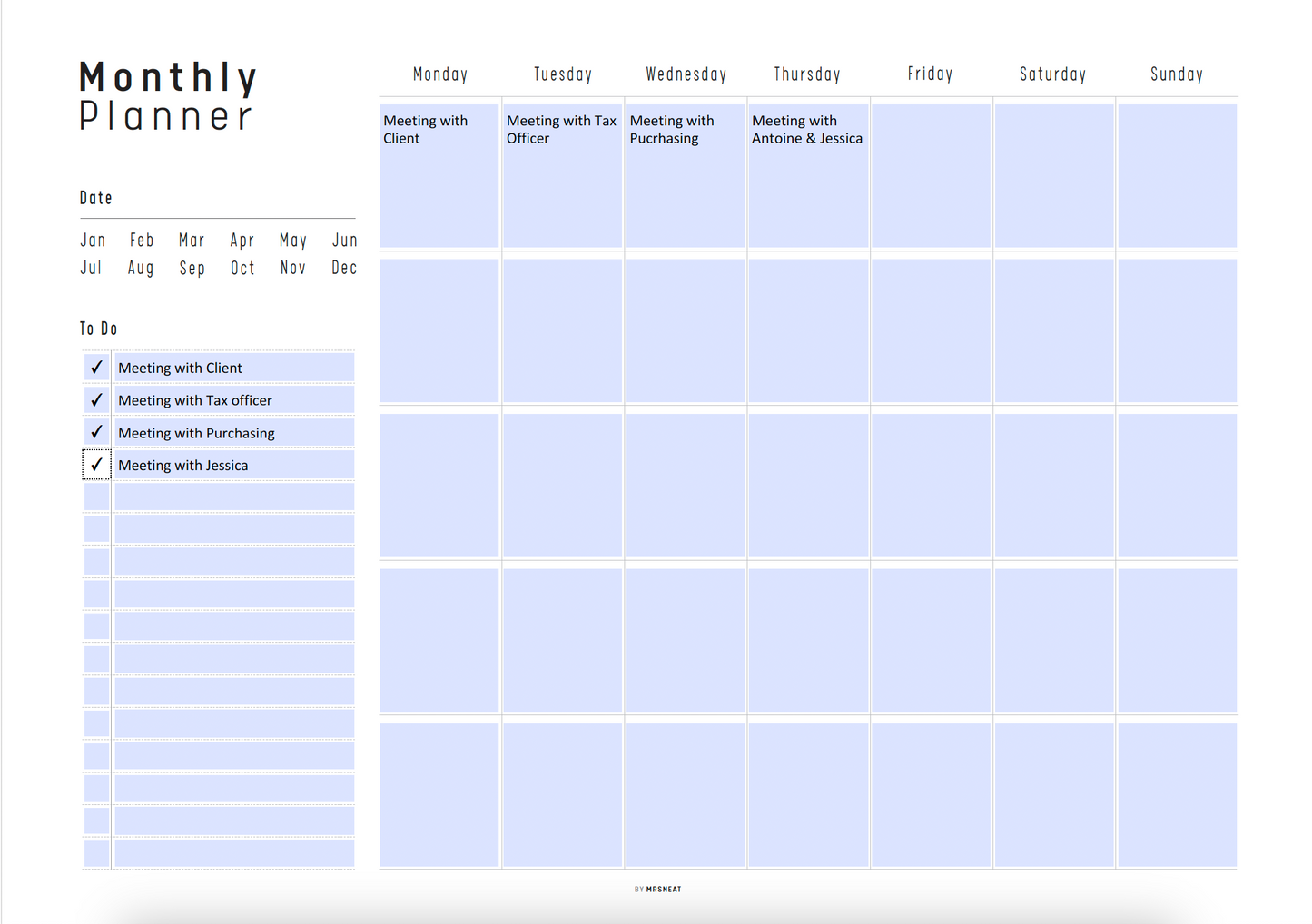Screen dimensions: 1312x924
Task: Uncheck the Meeting with Client checkbox
Action: click(96, 368)
